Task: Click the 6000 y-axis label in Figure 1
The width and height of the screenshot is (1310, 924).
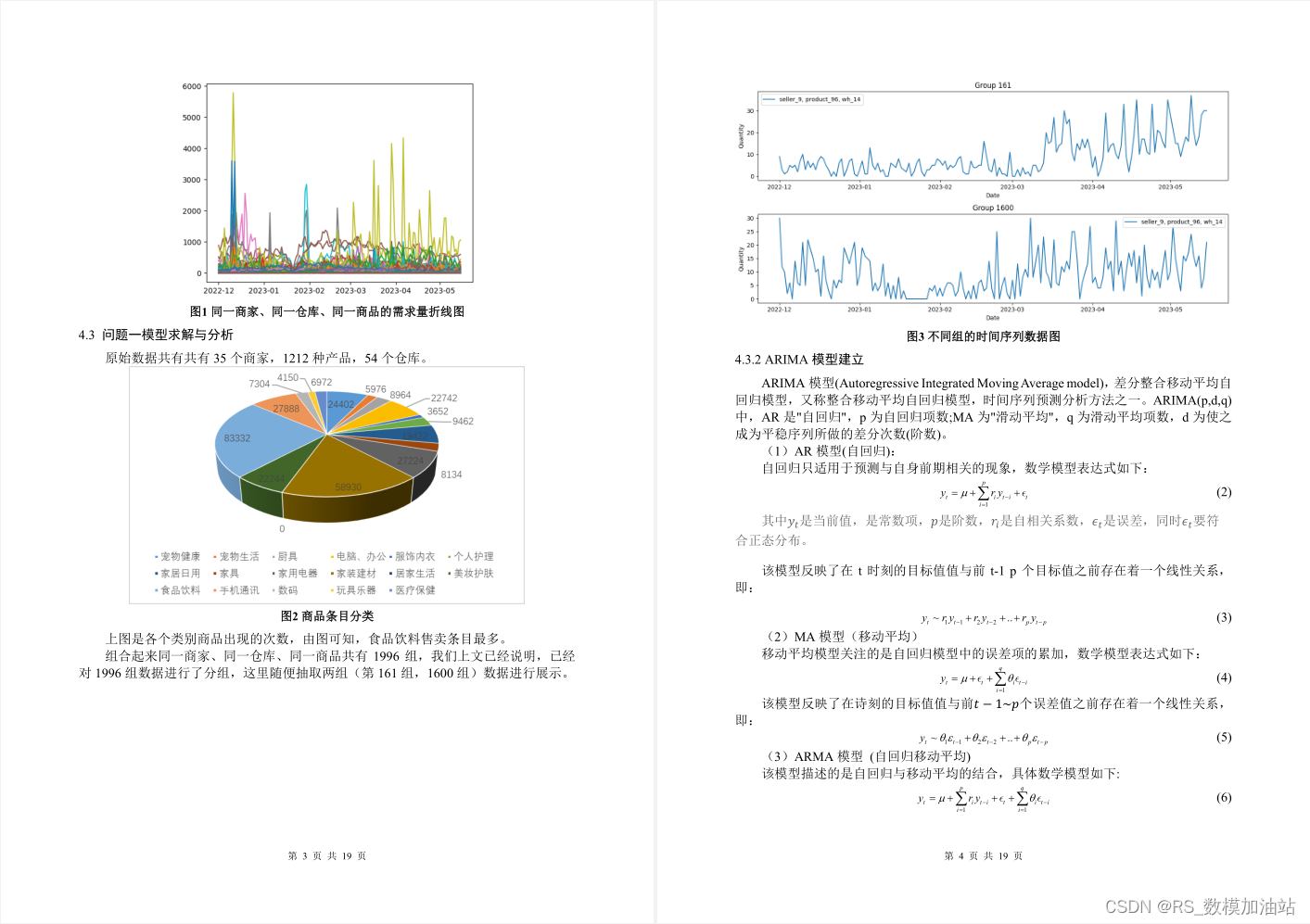Action: pyautogui.click(x=192, y=86)
